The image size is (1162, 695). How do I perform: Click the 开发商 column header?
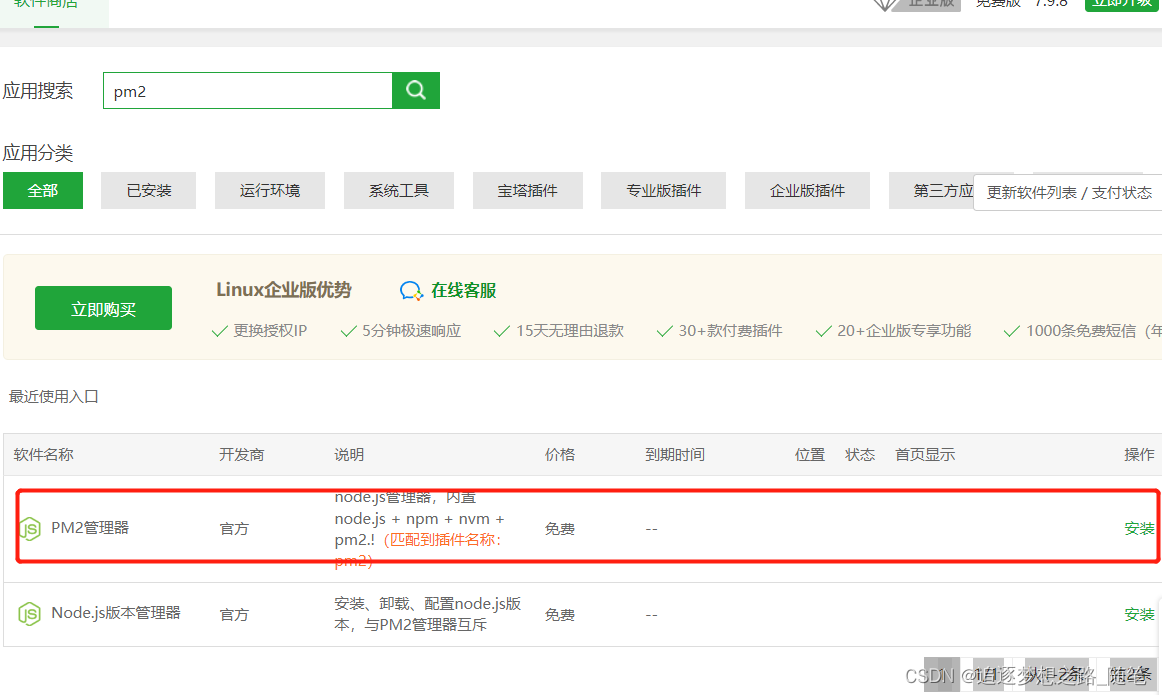pos(242,454)
